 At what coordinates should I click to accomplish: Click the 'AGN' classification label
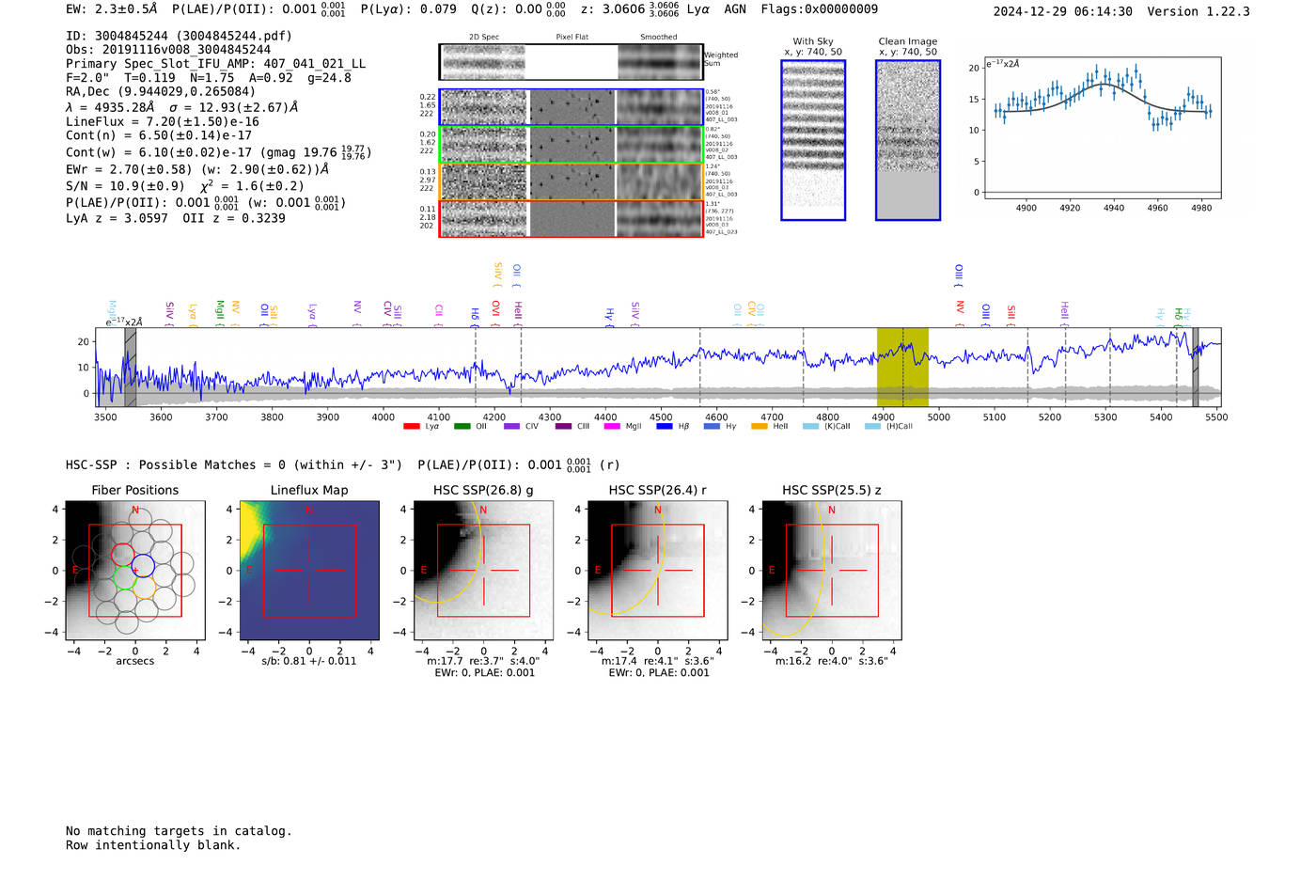pos(735,9)
